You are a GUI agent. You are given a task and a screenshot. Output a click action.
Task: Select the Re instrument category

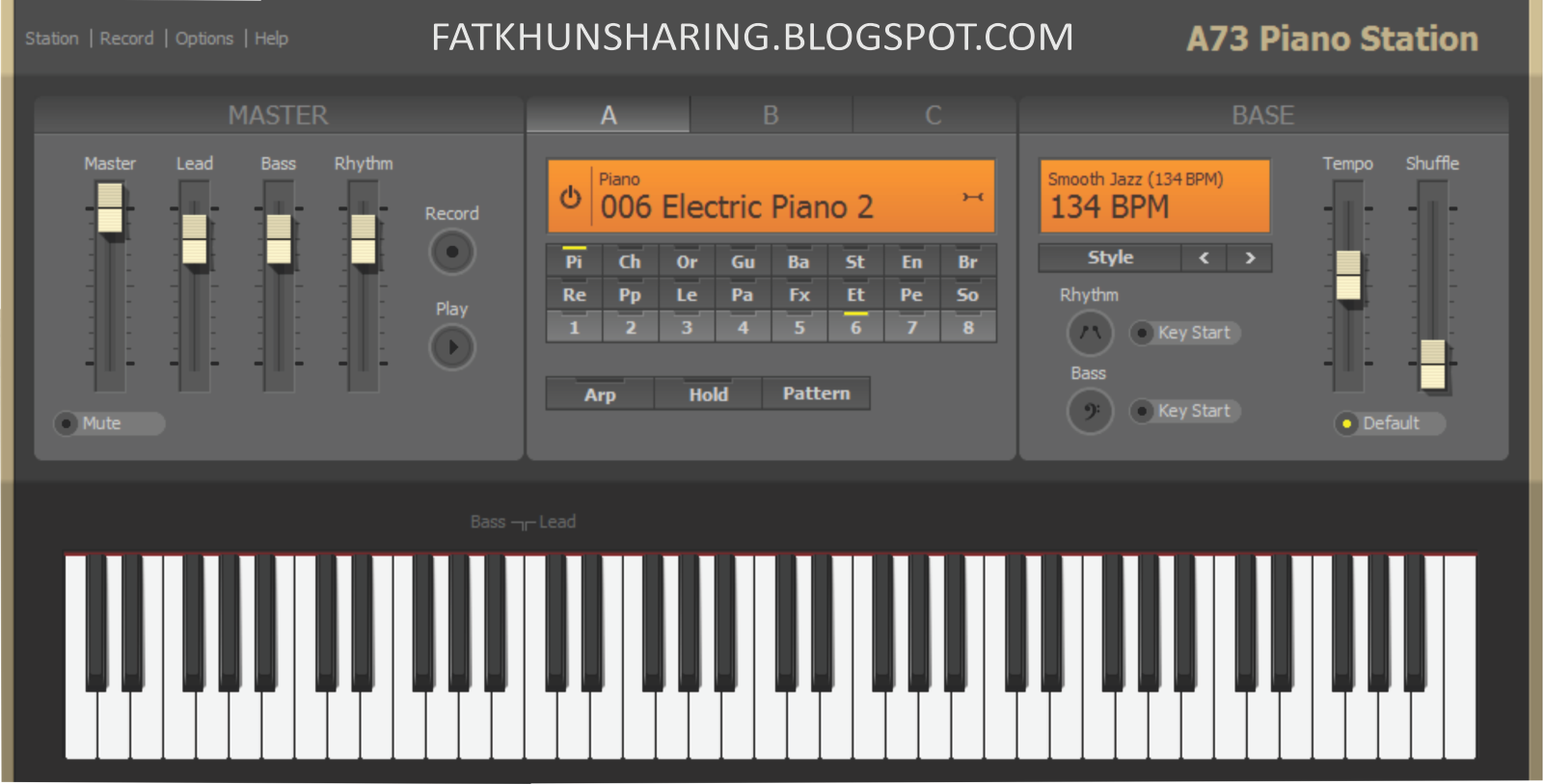pos(574,294)
